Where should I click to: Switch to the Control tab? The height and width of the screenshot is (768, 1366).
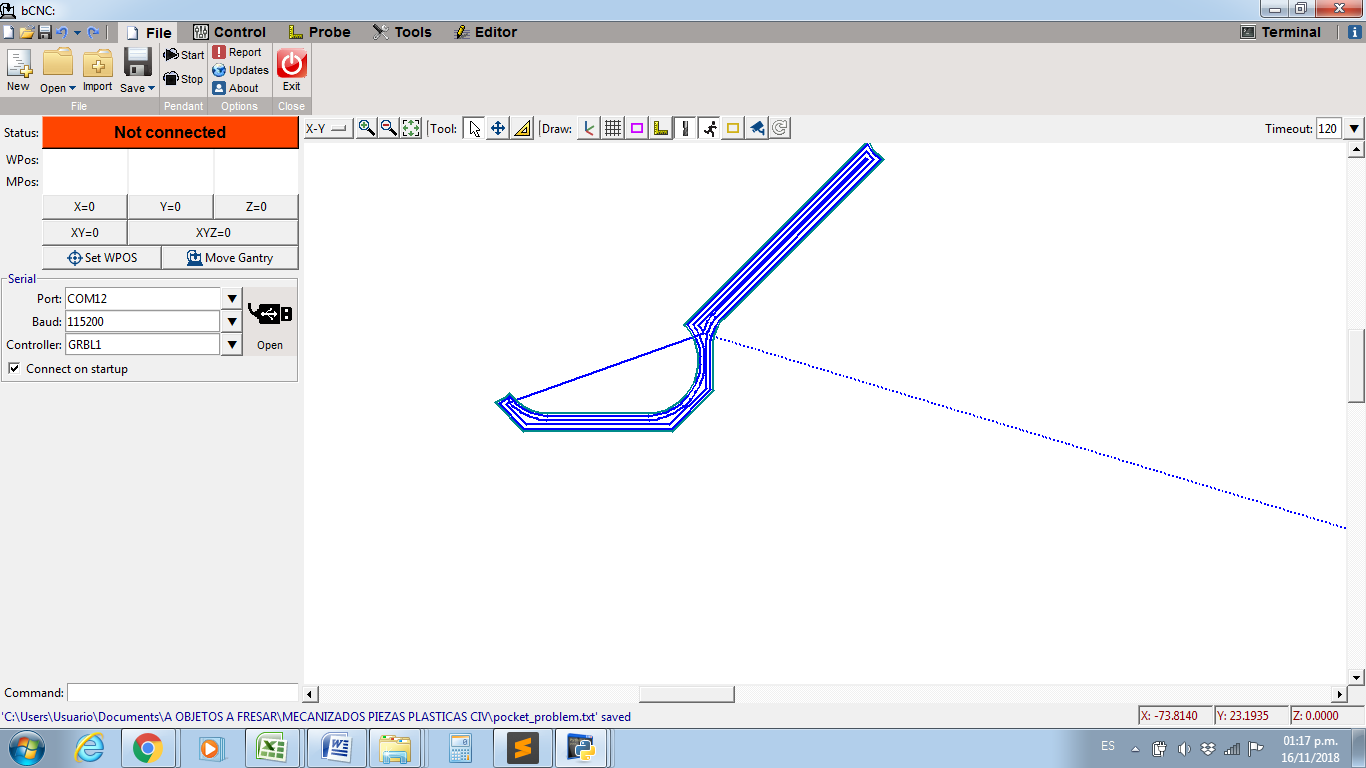(x=229, y=32)
